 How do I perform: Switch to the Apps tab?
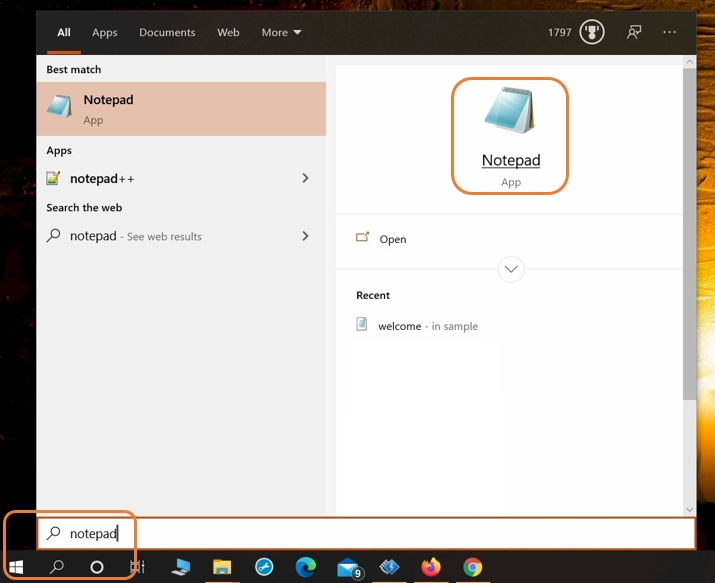click(x=104, y=33)
